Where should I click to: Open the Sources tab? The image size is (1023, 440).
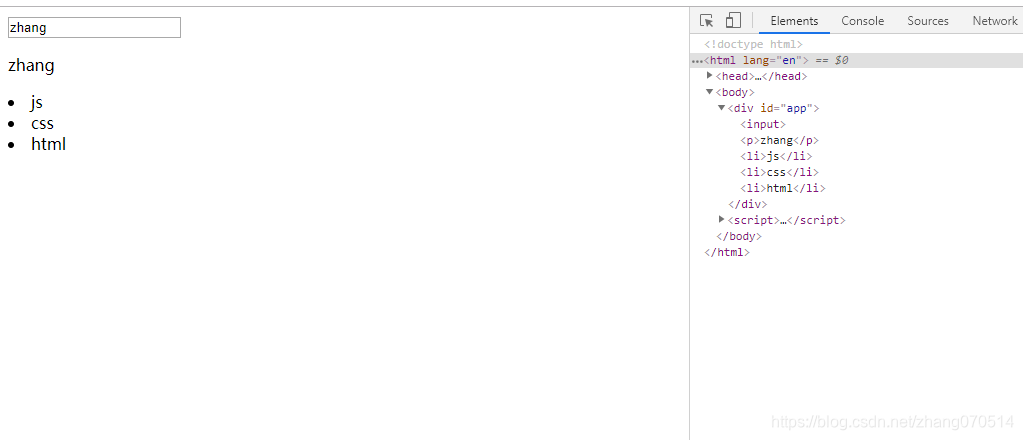coord(928,21)
